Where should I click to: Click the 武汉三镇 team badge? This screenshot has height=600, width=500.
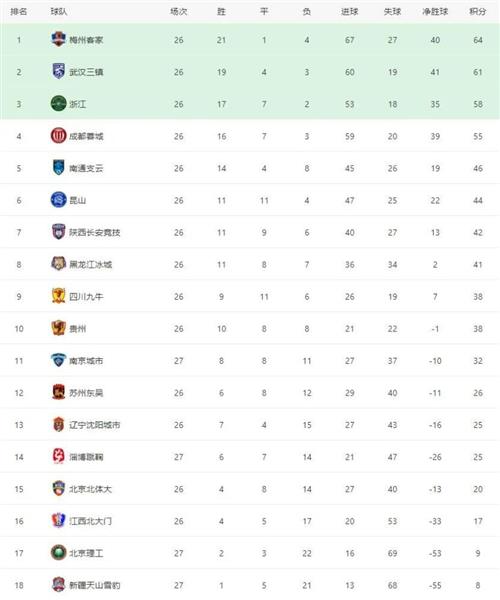coord(59,72)
